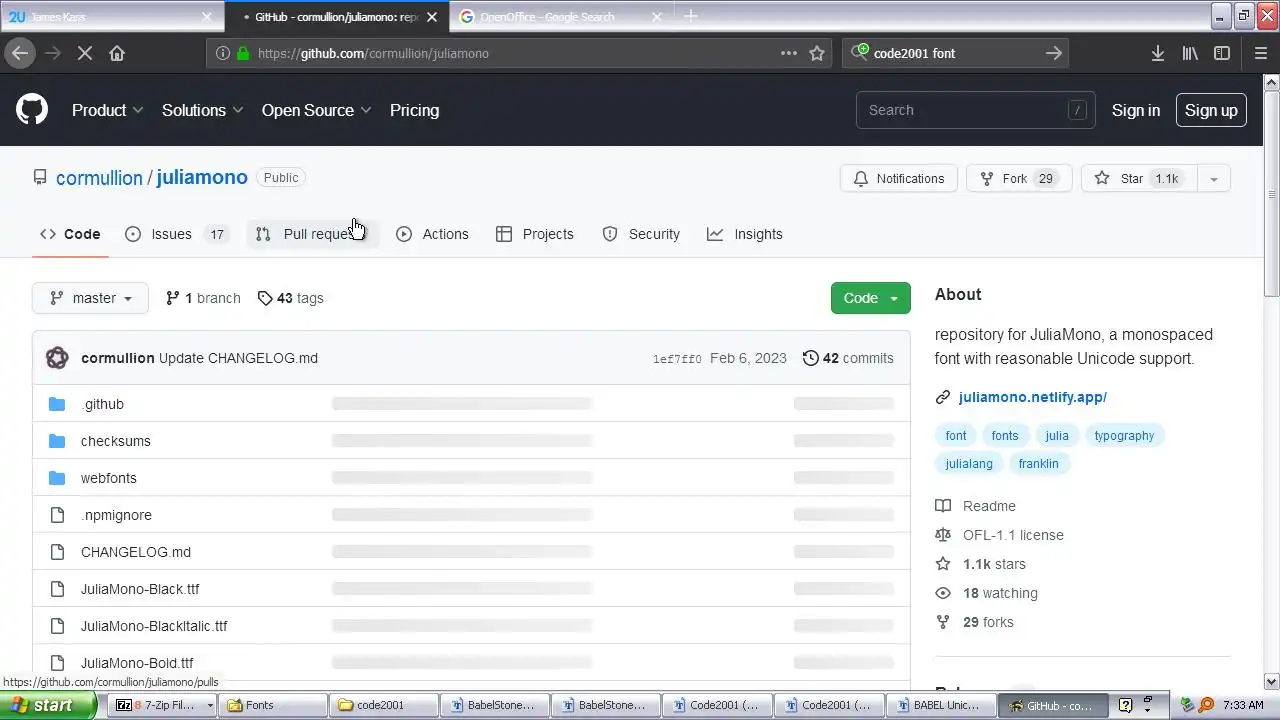This screenshot has height=720, width=1280.
Task: Switch to the Code tab
Action: 70,234
